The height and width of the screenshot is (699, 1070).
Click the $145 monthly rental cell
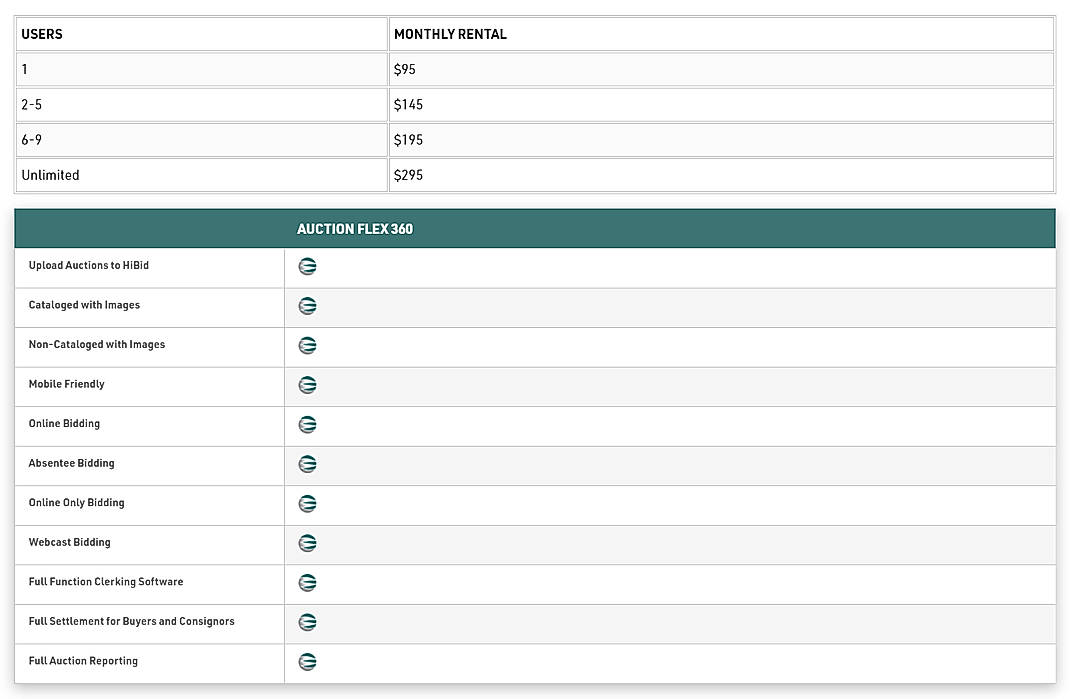pyautogui.click(x=408, y=104)
